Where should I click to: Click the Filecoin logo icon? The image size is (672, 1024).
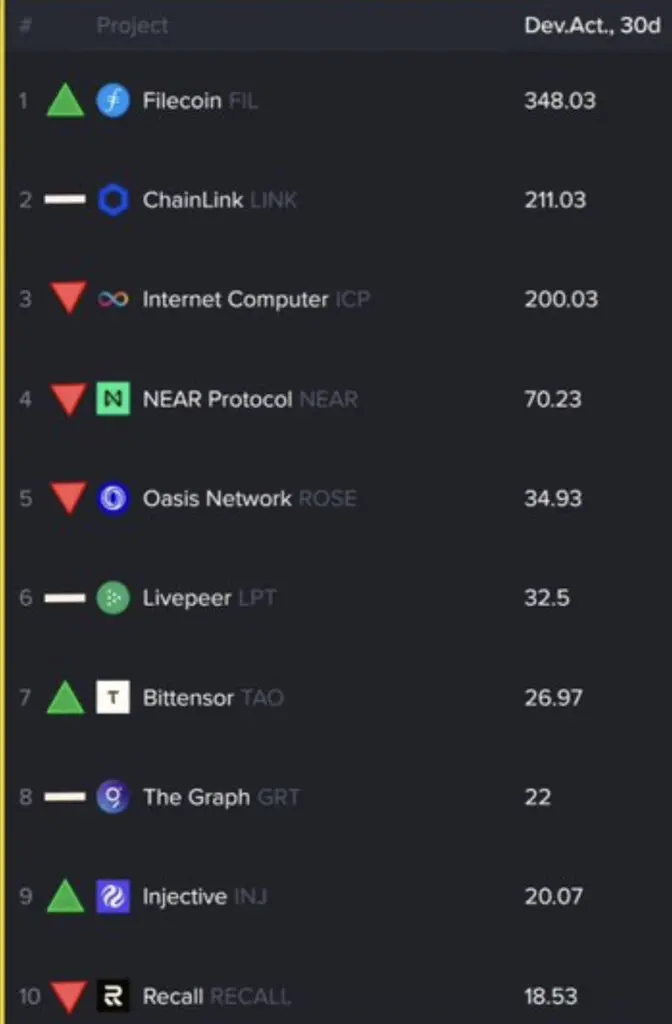pos(113,101)
